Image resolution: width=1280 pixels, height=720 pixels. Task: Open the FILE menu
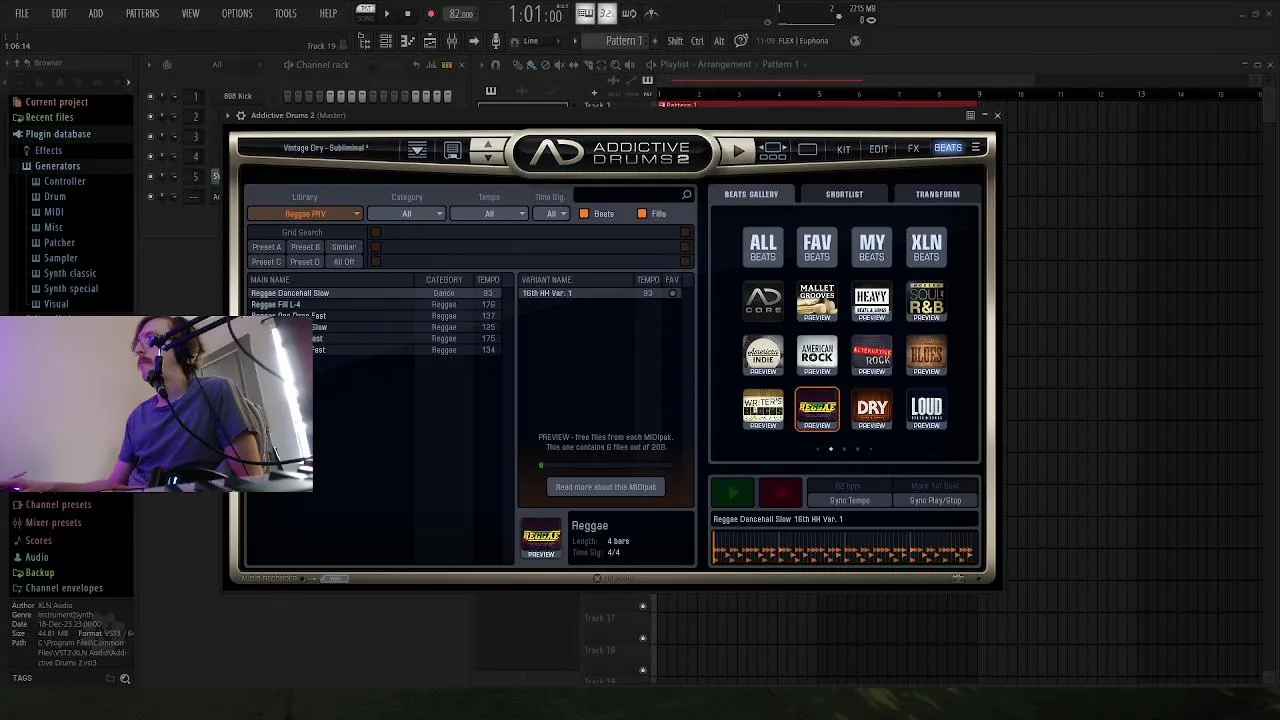click(22, 14)
